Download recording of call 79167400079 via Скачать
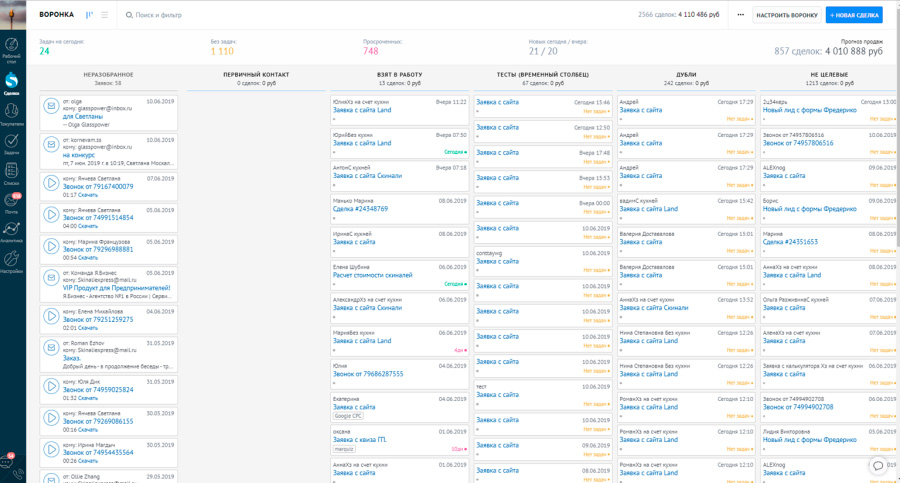Image resolution: width=900 pixels, height=483 pixels. click(88, 195)
